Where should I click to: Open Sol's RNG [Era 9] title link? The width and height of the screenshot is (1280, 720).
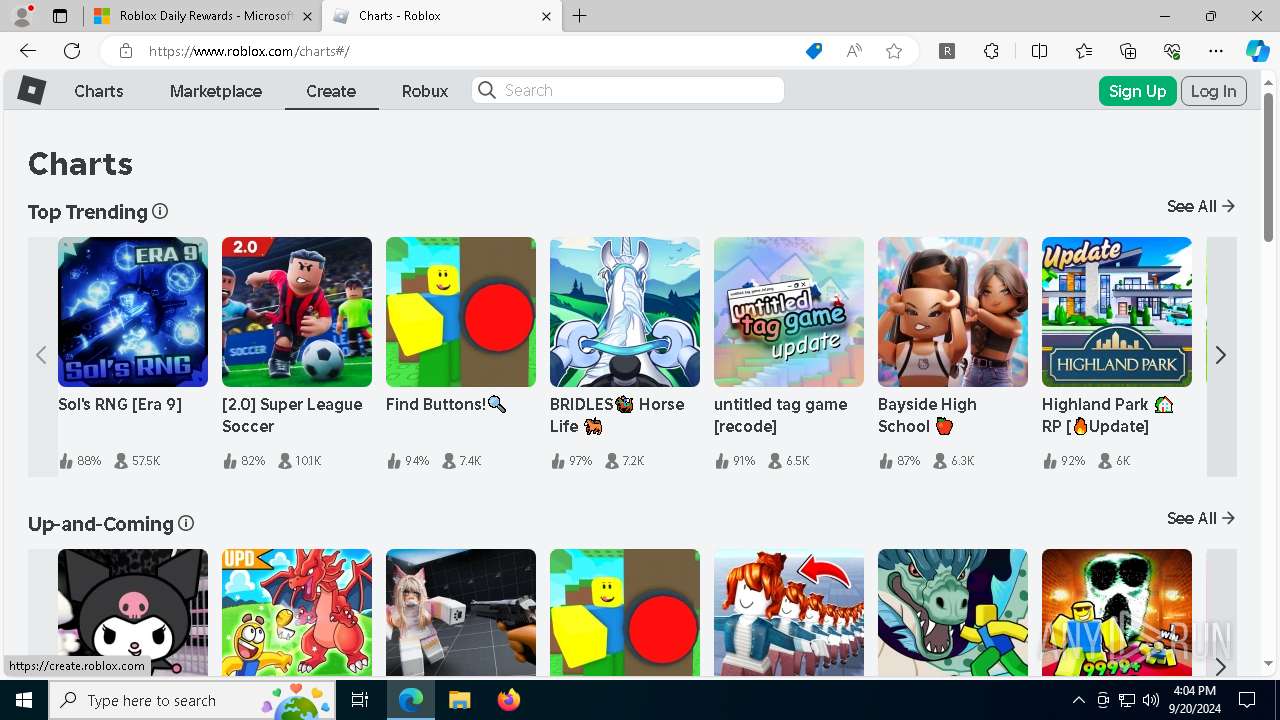pos(120,404)
